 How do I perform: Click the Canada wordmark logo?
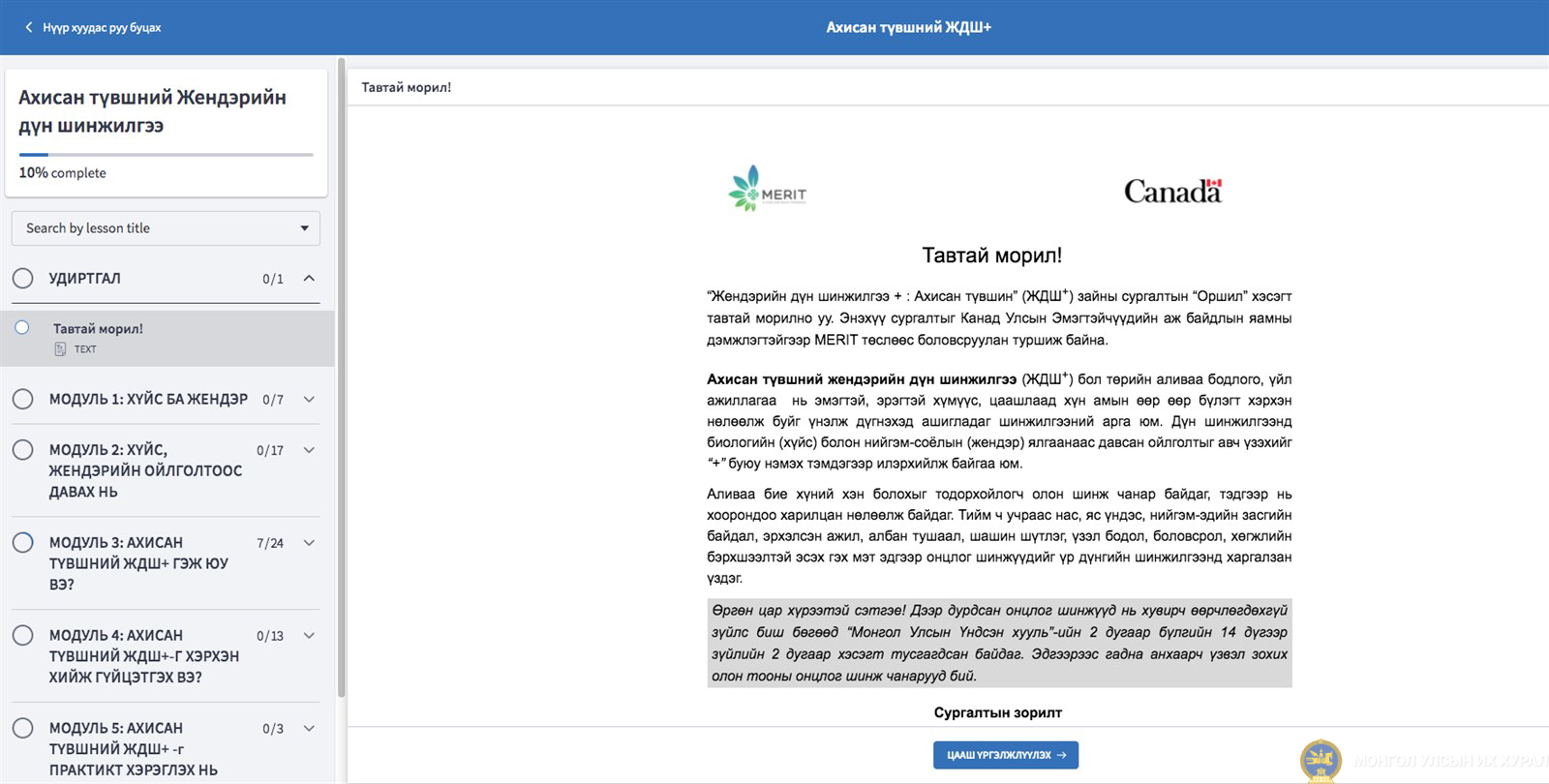click(1172, 191)
